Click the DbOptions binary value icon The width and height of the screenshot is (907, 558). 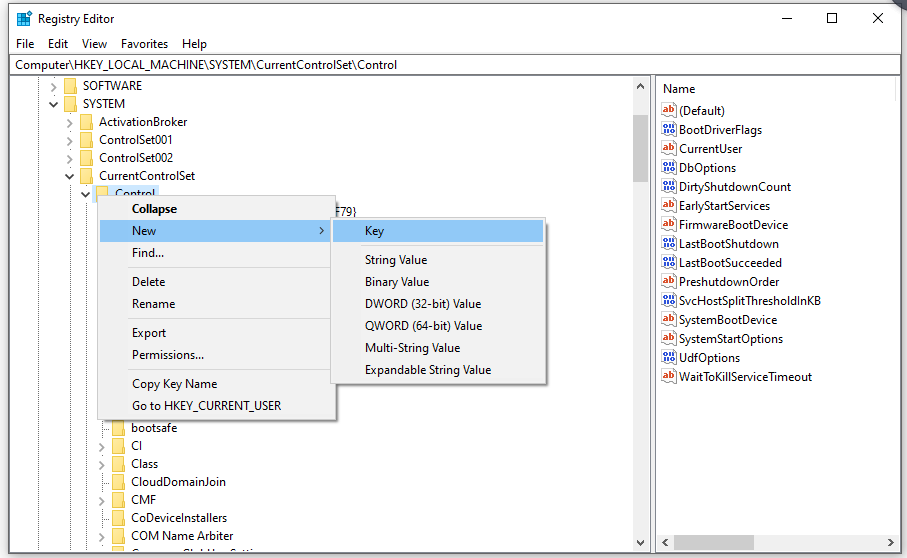669,167
